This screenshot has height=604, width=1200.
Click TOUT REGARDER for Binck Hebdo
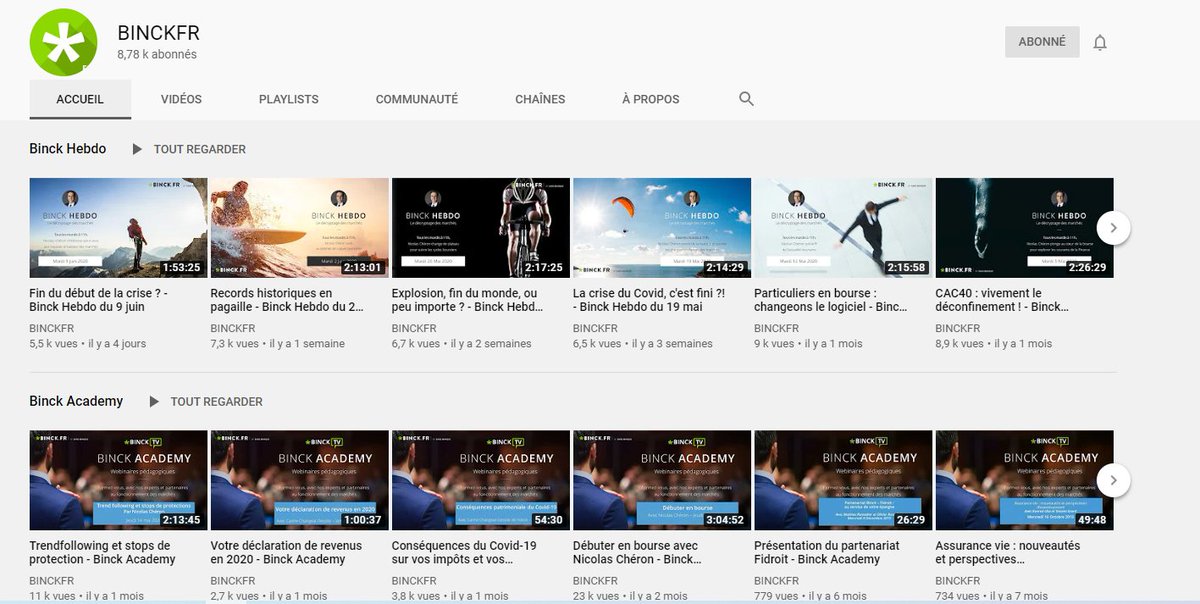tap(200, 149)
